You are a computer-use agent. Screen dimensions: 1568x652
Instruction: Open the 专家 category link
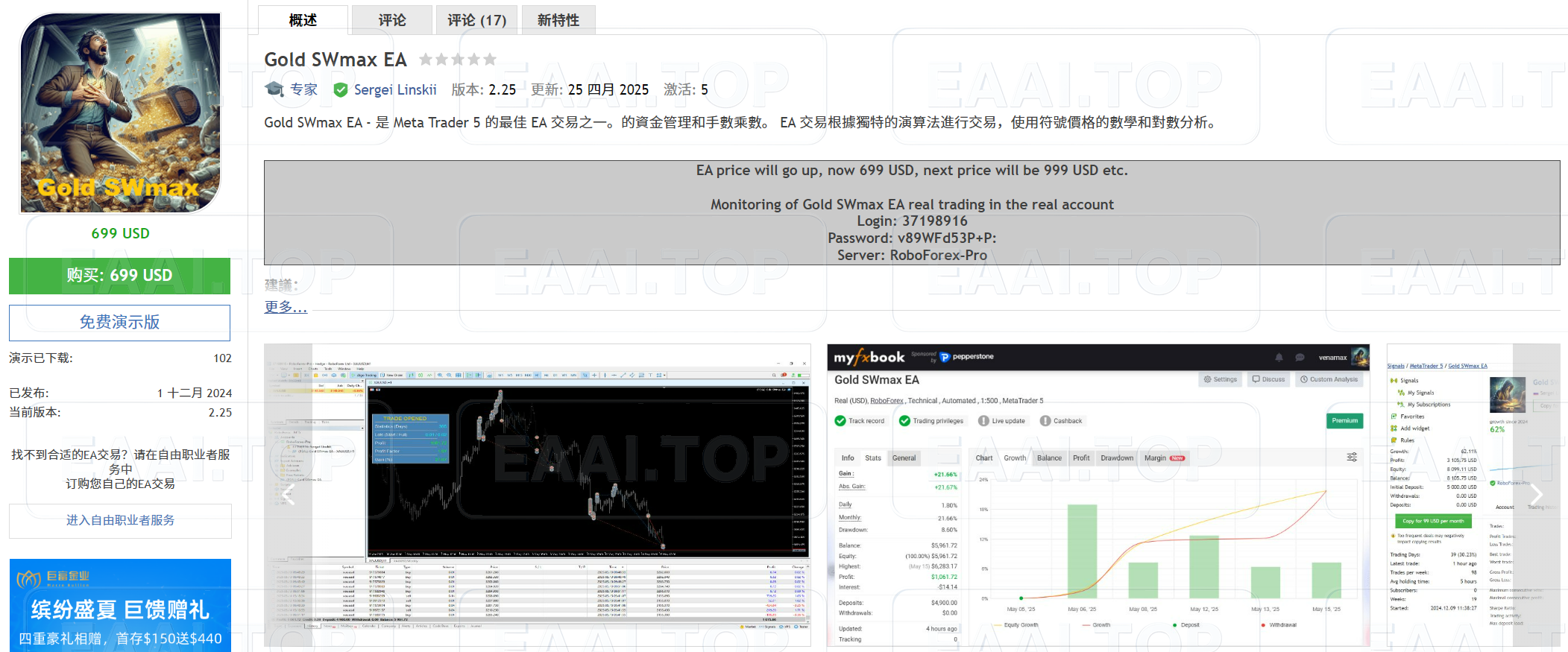(x=303, y=89)
